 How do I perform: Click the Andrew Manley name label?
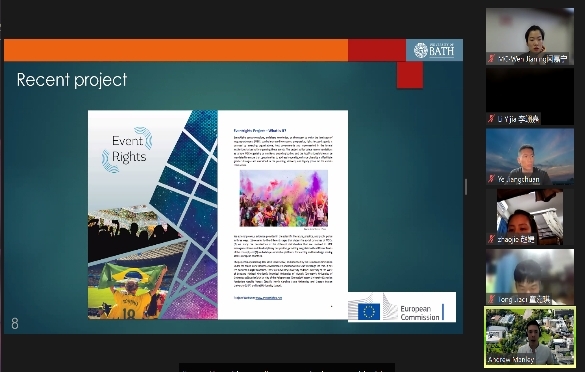[511, 360]
